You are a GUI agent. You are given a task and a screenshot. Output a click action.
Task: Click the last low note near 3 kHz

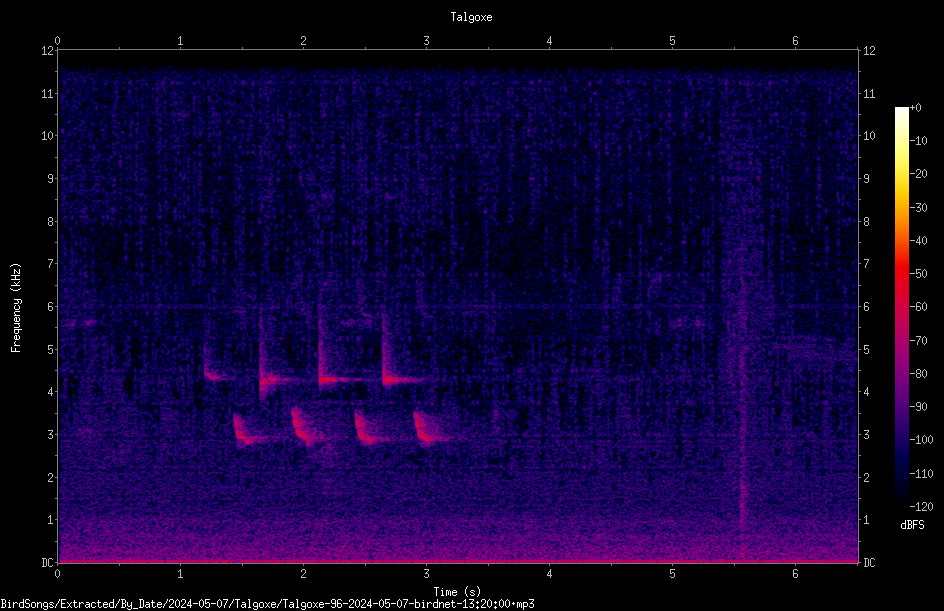point(430,429)
